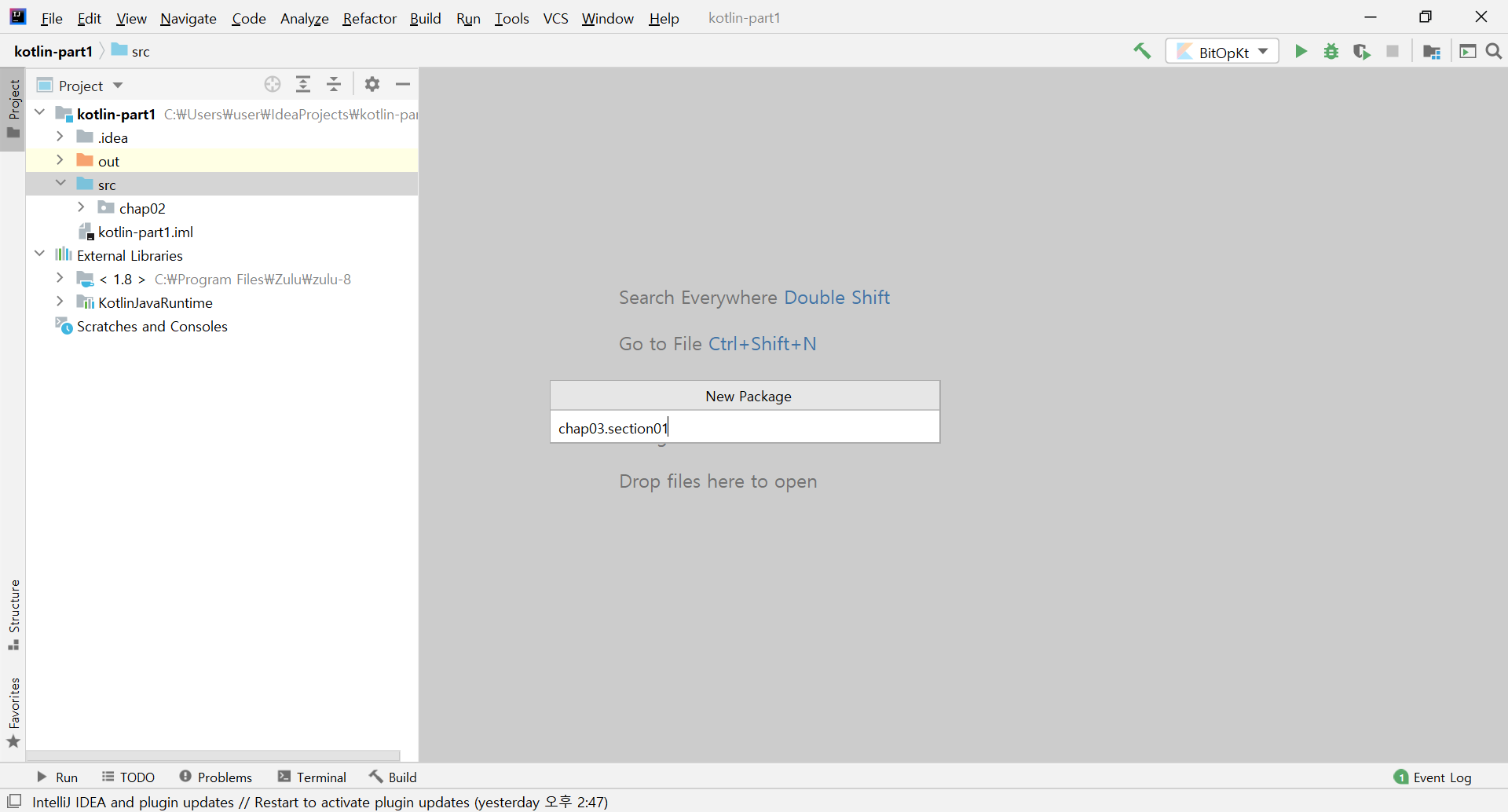Open the File menu
This screenshot has width=1508, height=812.
click(x=52, y=18)
